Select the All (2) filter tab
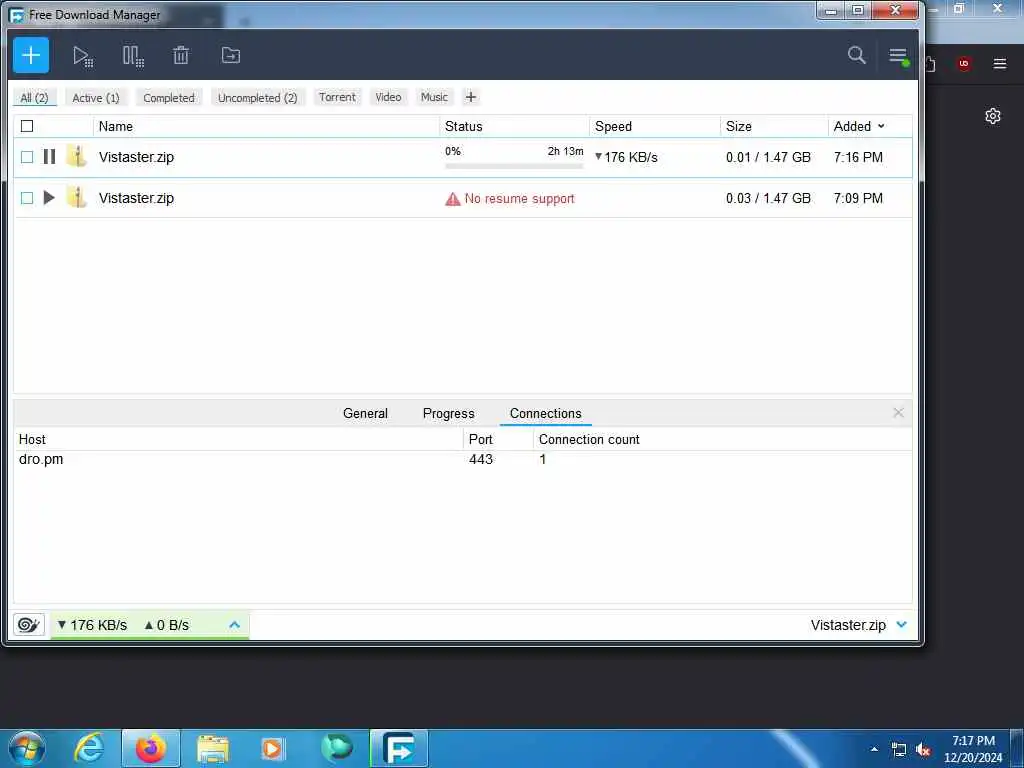Viewport: 1024px width, 768px height. pos(35,97)
